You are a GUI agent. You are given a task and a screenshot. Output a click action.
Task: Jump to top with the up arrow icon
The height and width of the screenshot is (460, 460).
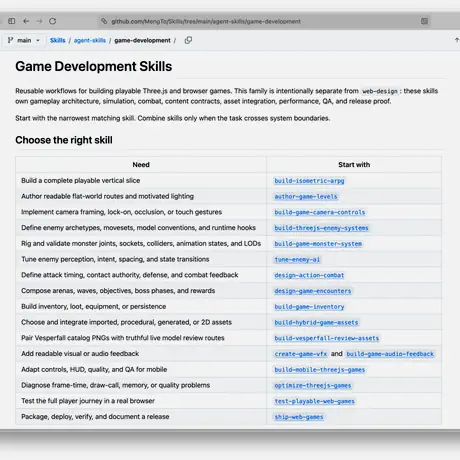(x=457, y=40)
